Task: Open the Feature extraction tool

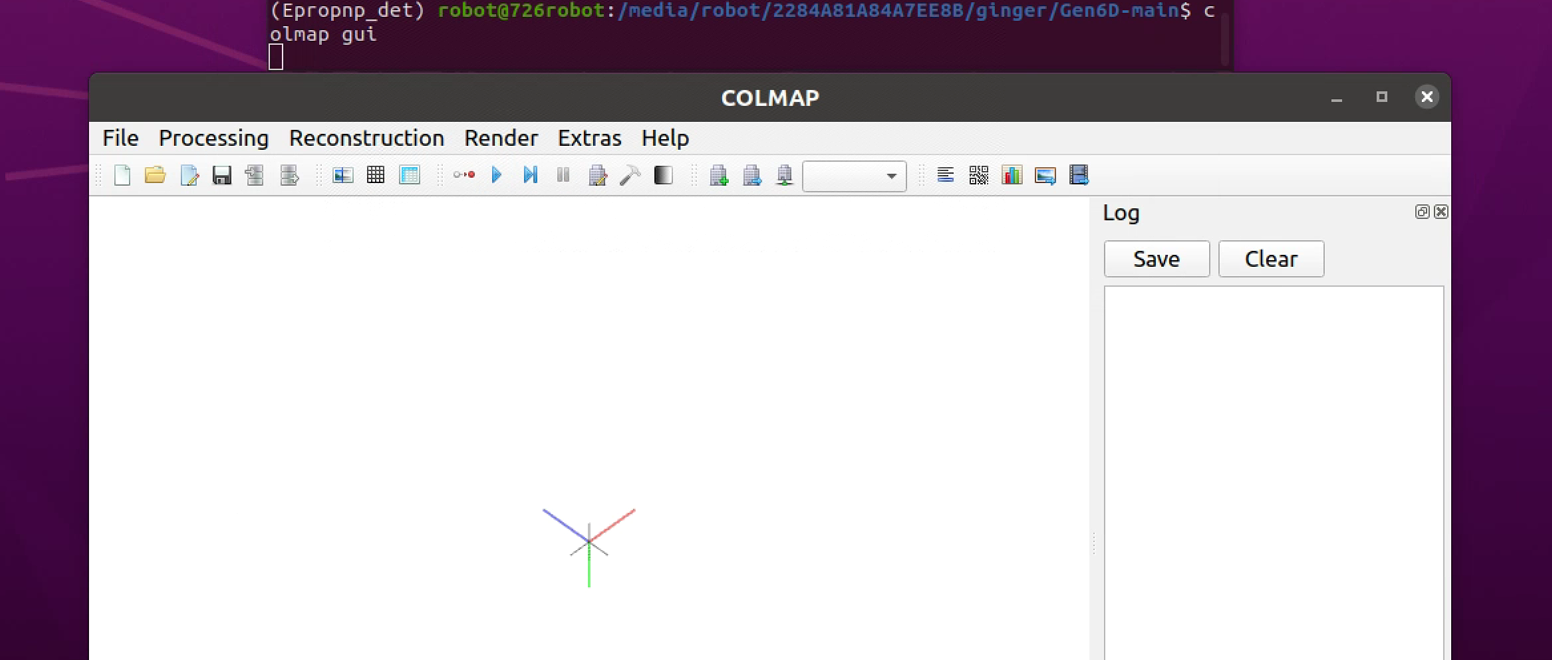Action: (x=343, y=175)
